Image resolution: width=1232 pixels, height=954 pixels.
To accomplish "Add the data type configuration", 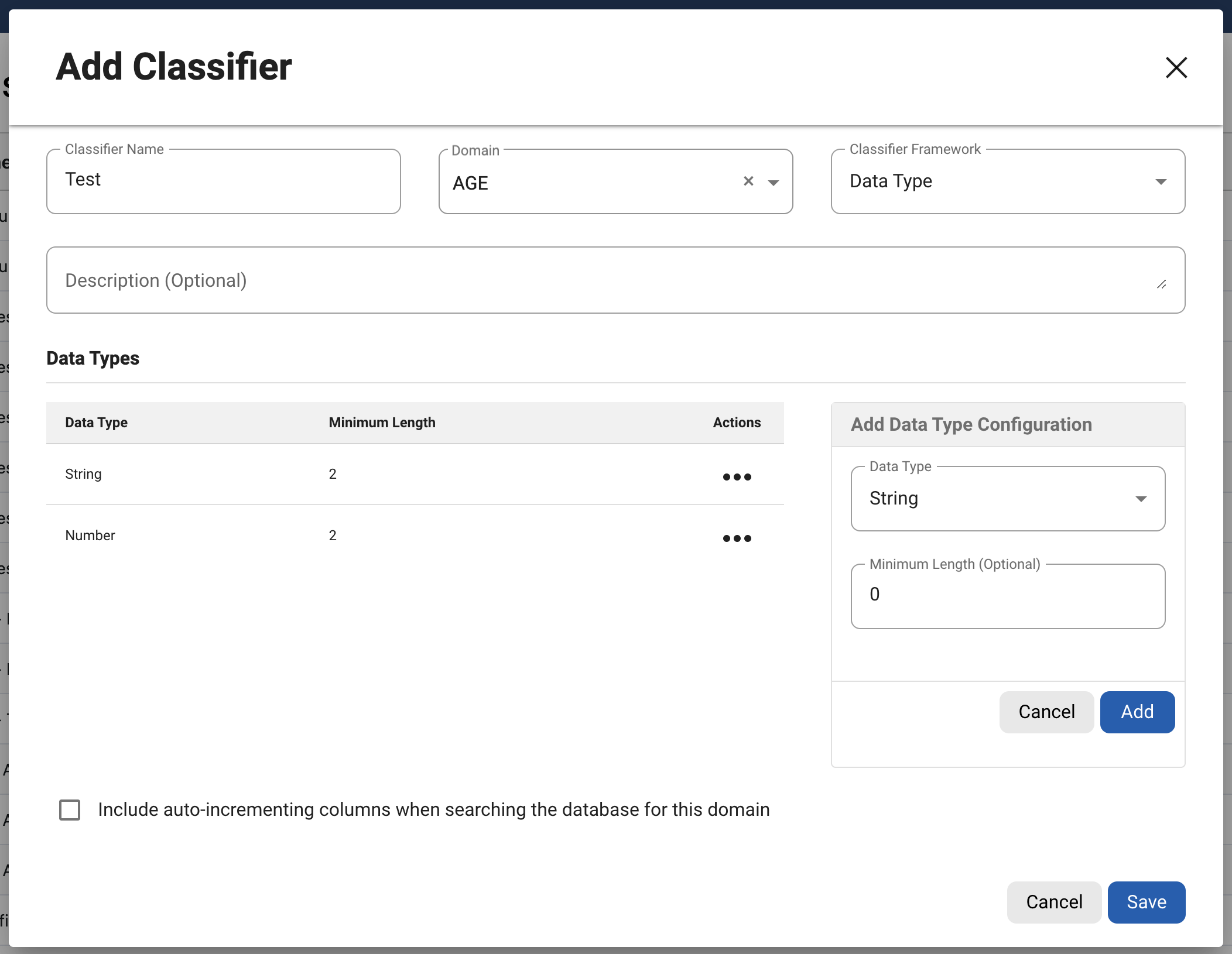I will pos(1137,712).
